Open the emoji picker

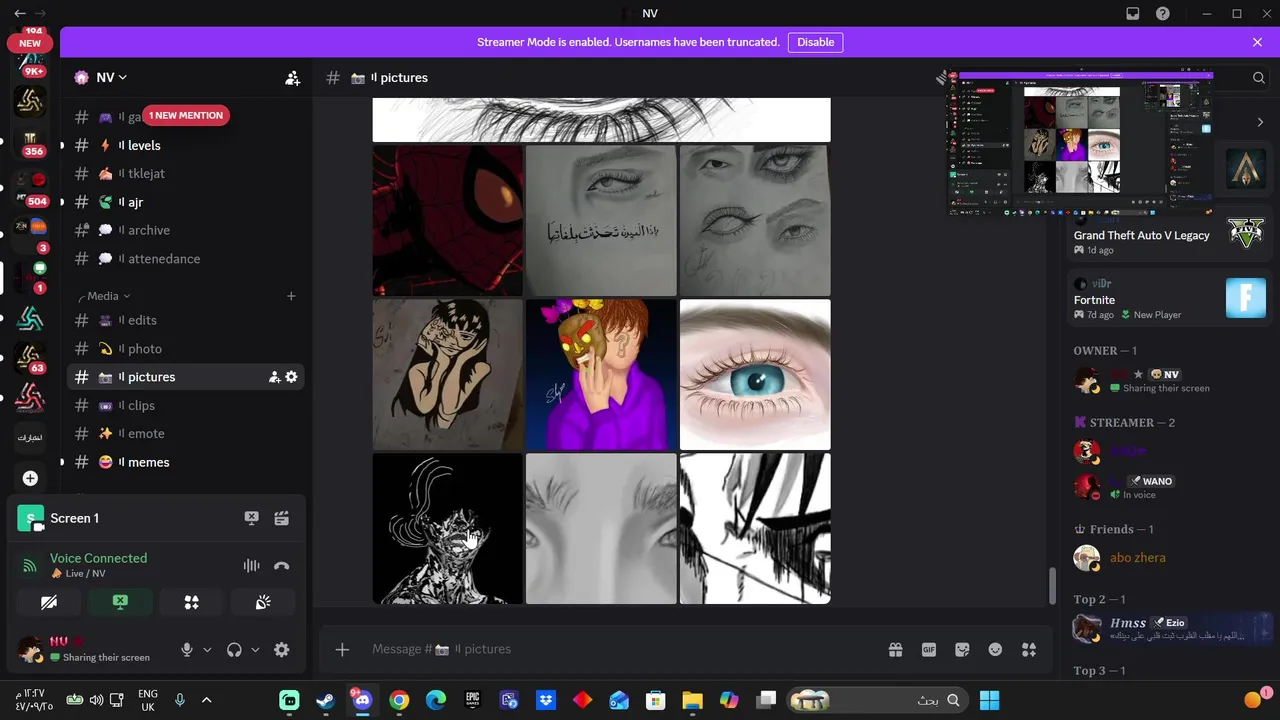click(995, 649)
